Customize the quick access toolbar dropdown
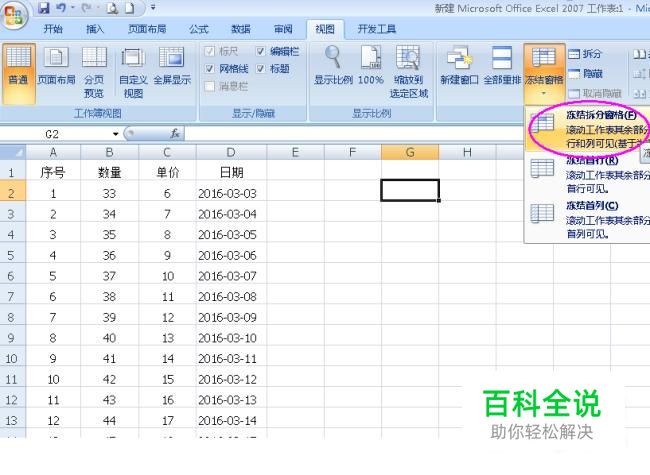Viewport: 650px width, 475px height. pyautogui.click(x=153, y=7)
